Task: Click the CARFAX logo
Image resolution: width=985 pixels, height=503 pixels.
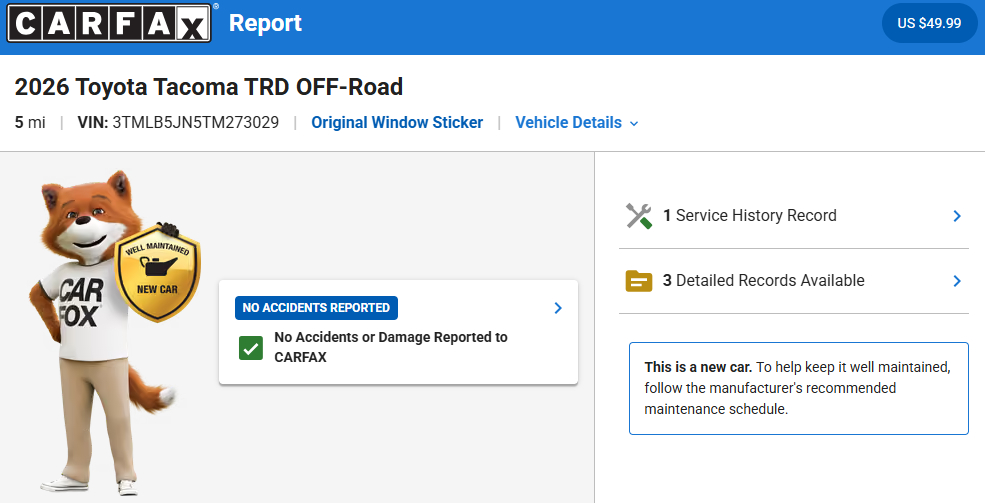Action: pos(109,23)
